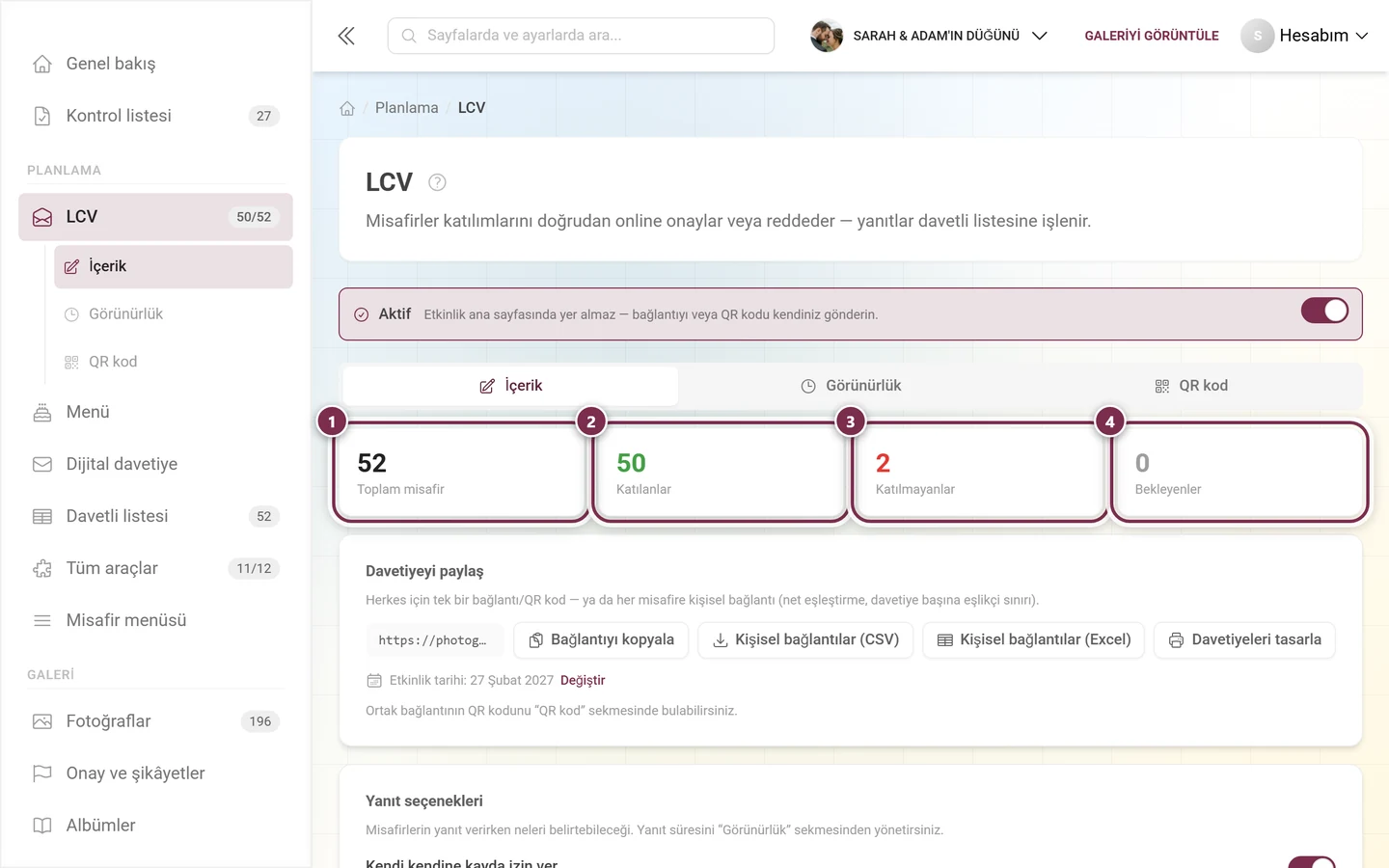1389x868 pixels.
Task: Open the Menü page from the sidebar
Action: pos(155,412)
